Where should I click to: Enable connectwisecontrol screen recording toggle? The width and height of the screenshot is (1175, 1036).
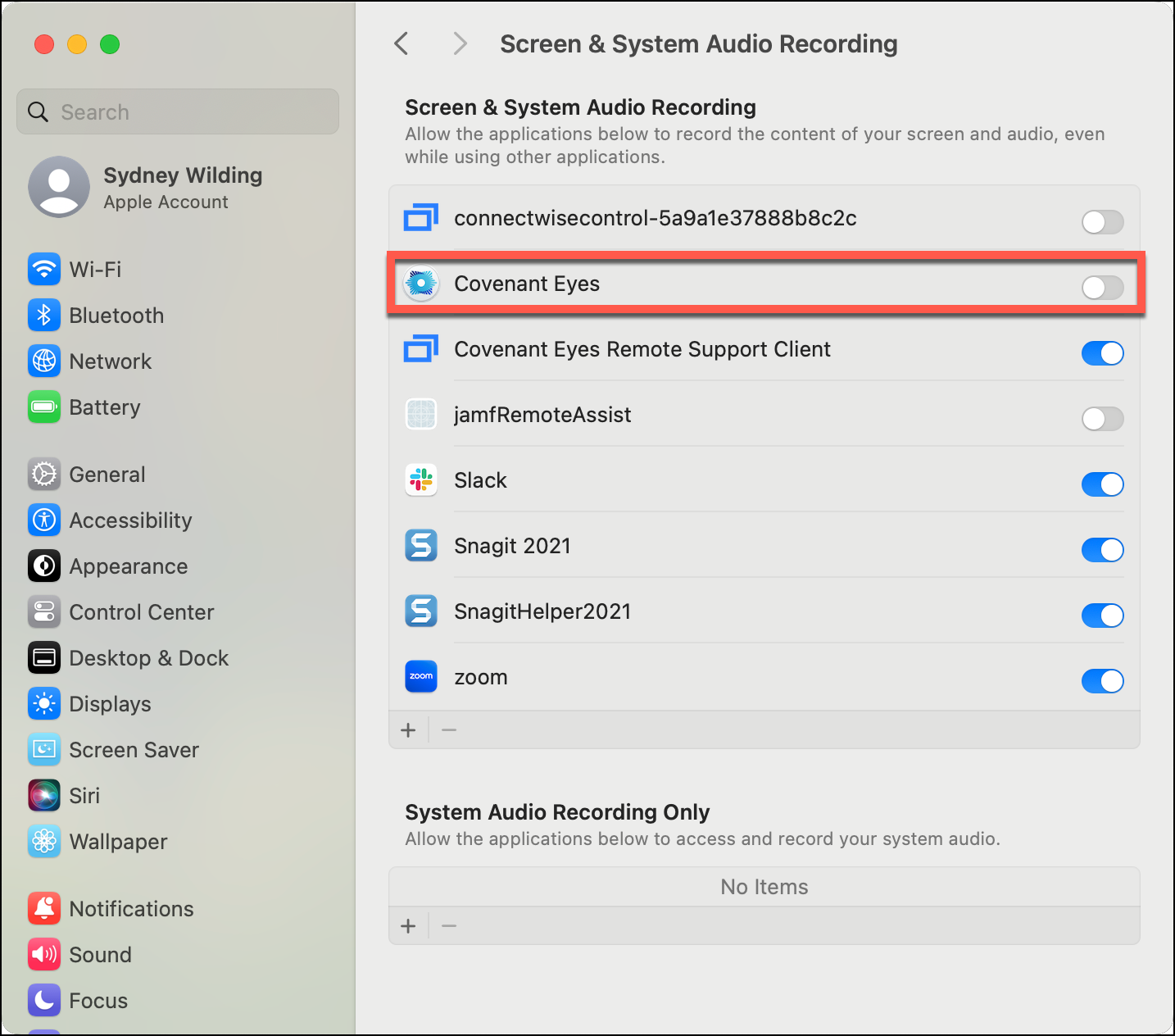[x=1103, y=221]
